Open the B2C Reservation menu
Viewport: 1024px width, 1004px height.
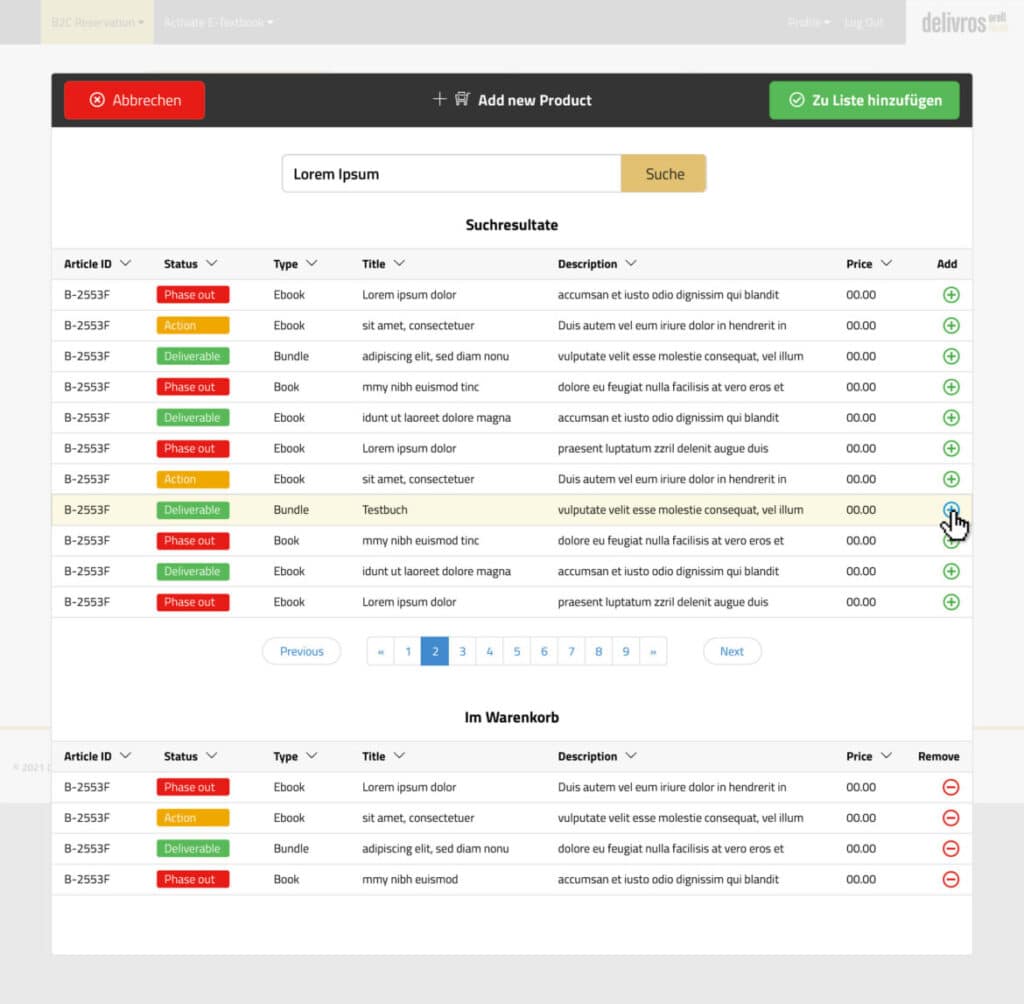pyautogui.click(x=96, y=22)
